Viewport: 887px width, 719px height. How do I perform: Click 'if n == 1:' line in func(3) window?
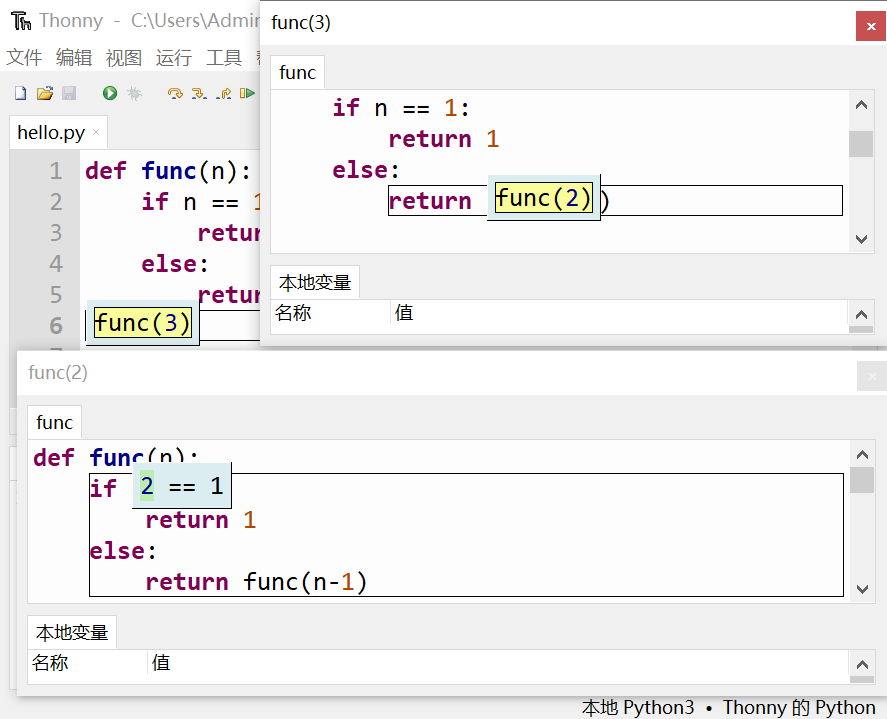(x=401, y=108)
